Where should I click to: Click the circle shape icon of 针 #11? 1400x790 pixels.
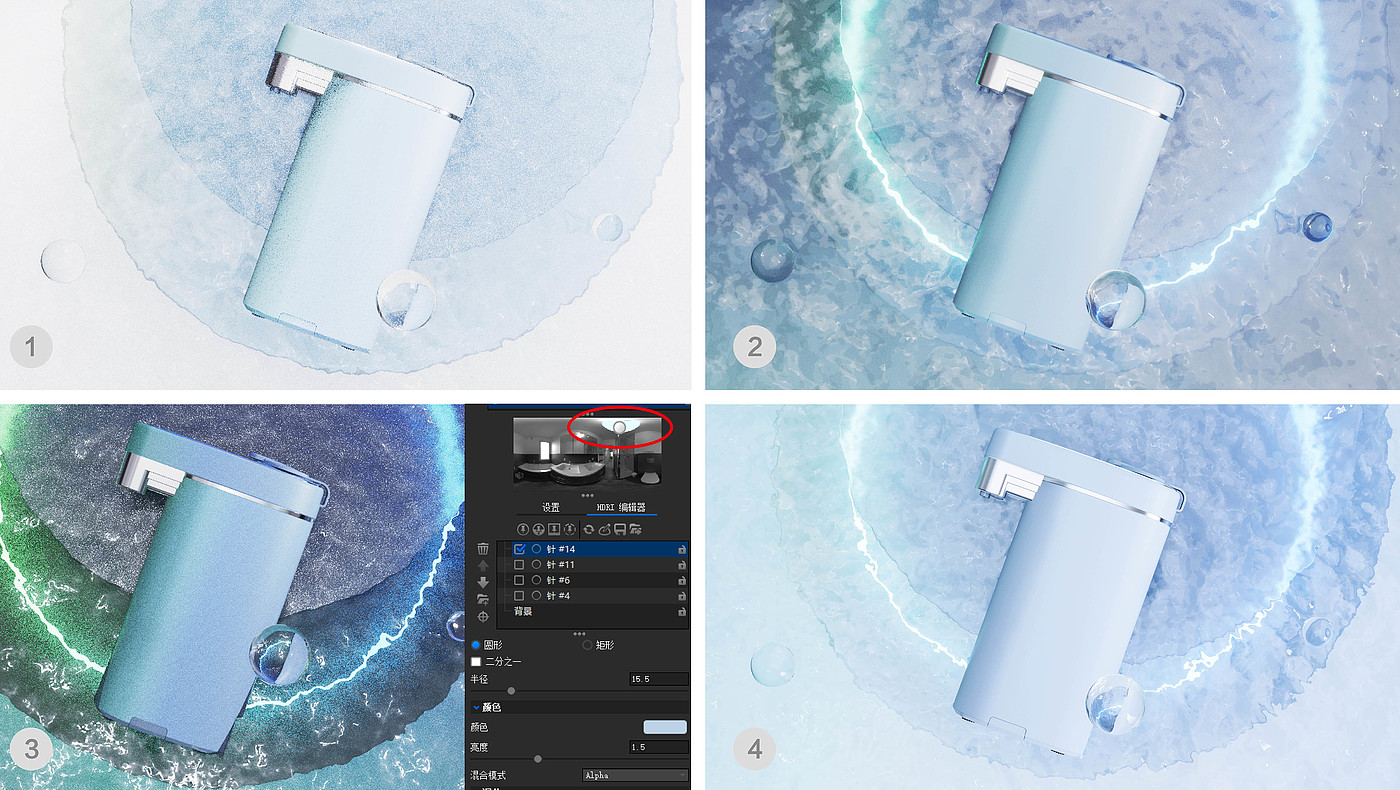pyautogui.click(x=536, y=565)
